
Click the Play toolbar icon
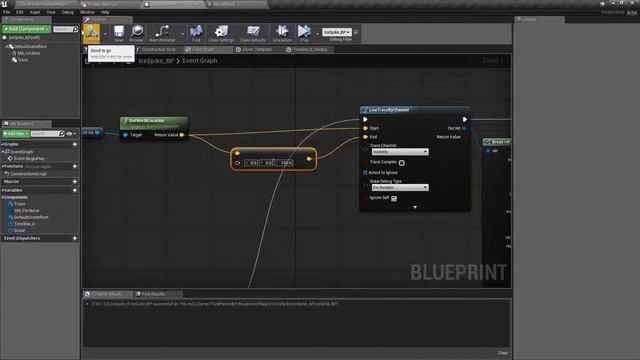coord(304,33)
